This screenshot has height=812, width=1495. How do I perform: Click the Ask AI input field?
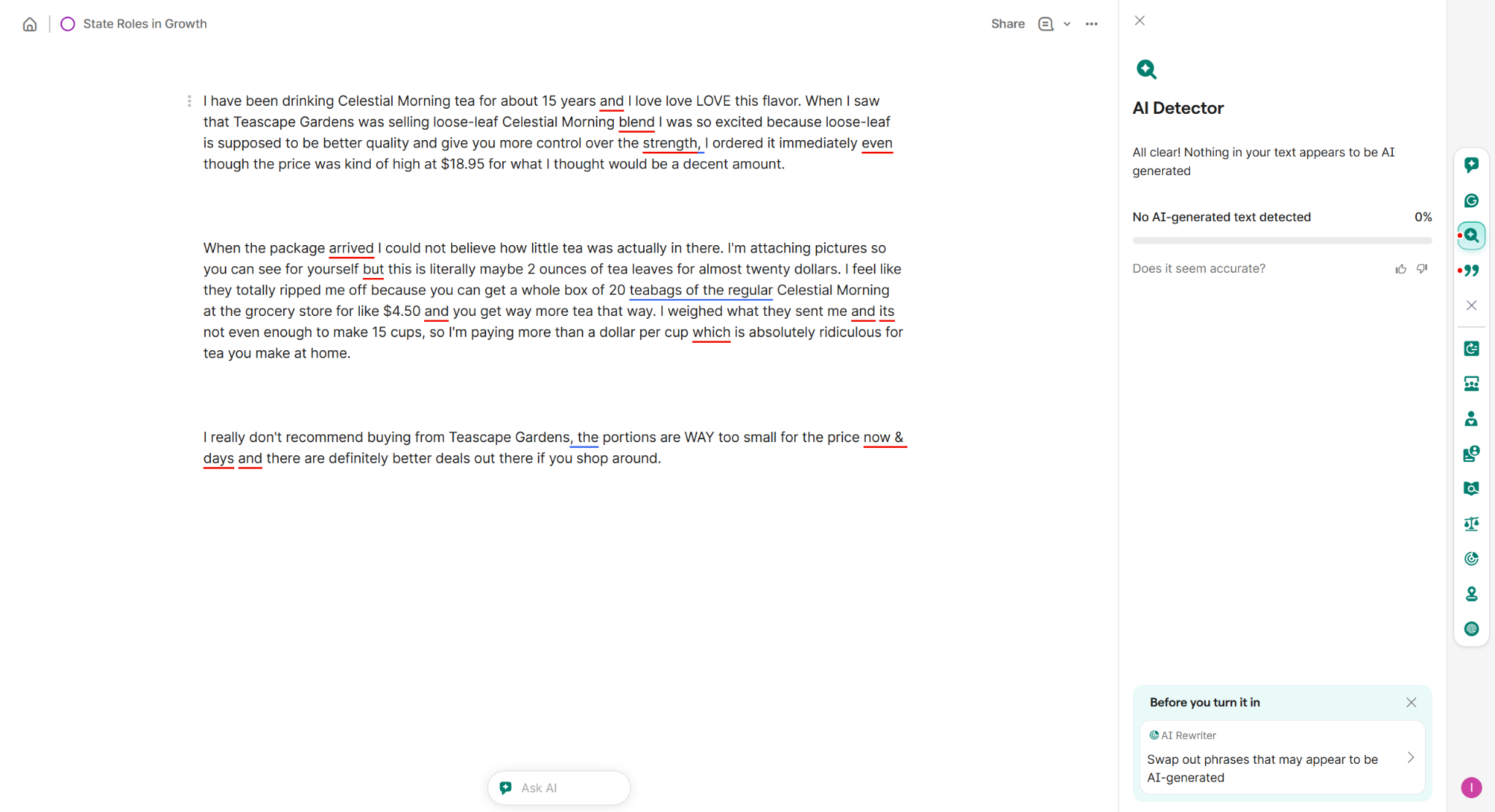tap(558, 788)
